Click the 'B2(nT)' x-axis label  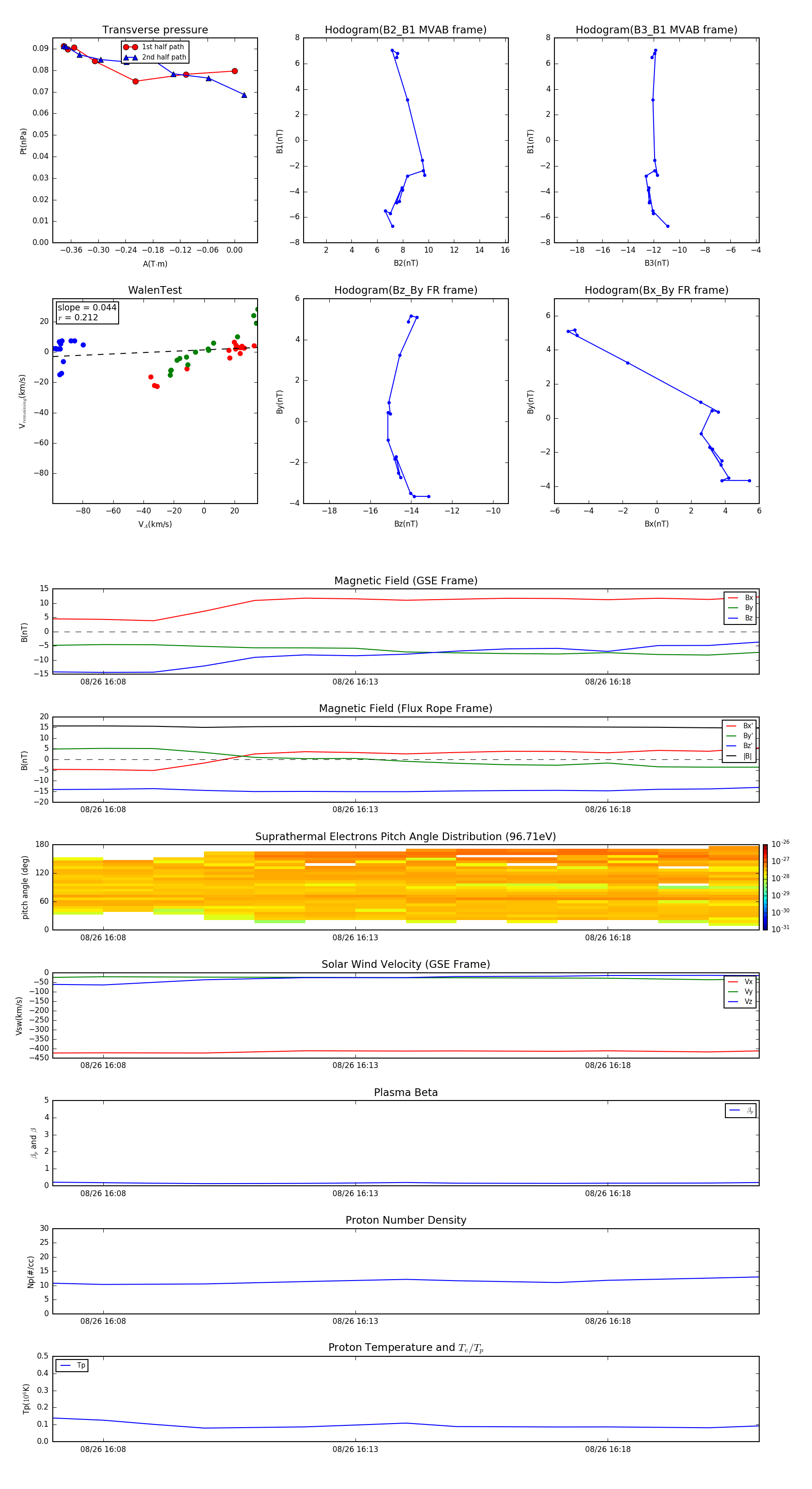(x=406, y=263)
